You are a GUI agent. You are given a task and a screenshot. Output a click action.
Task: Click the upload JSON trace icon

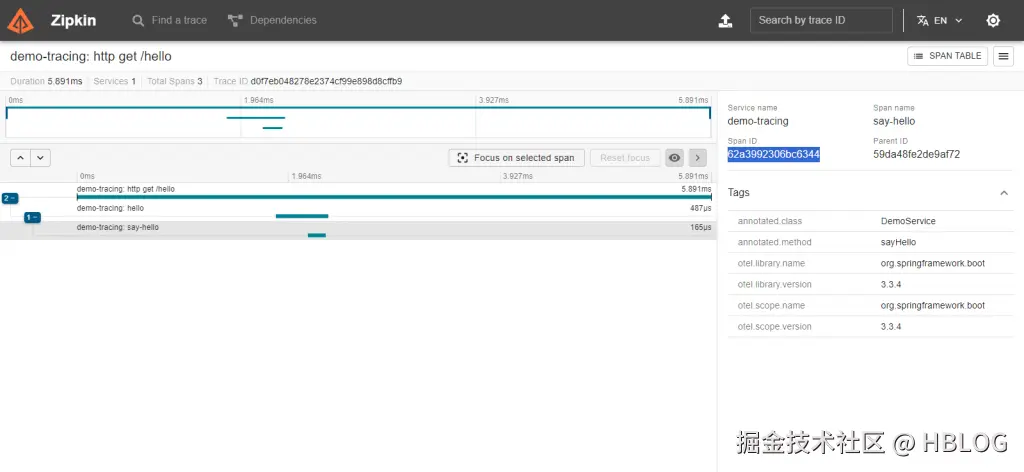coord(726,21)
